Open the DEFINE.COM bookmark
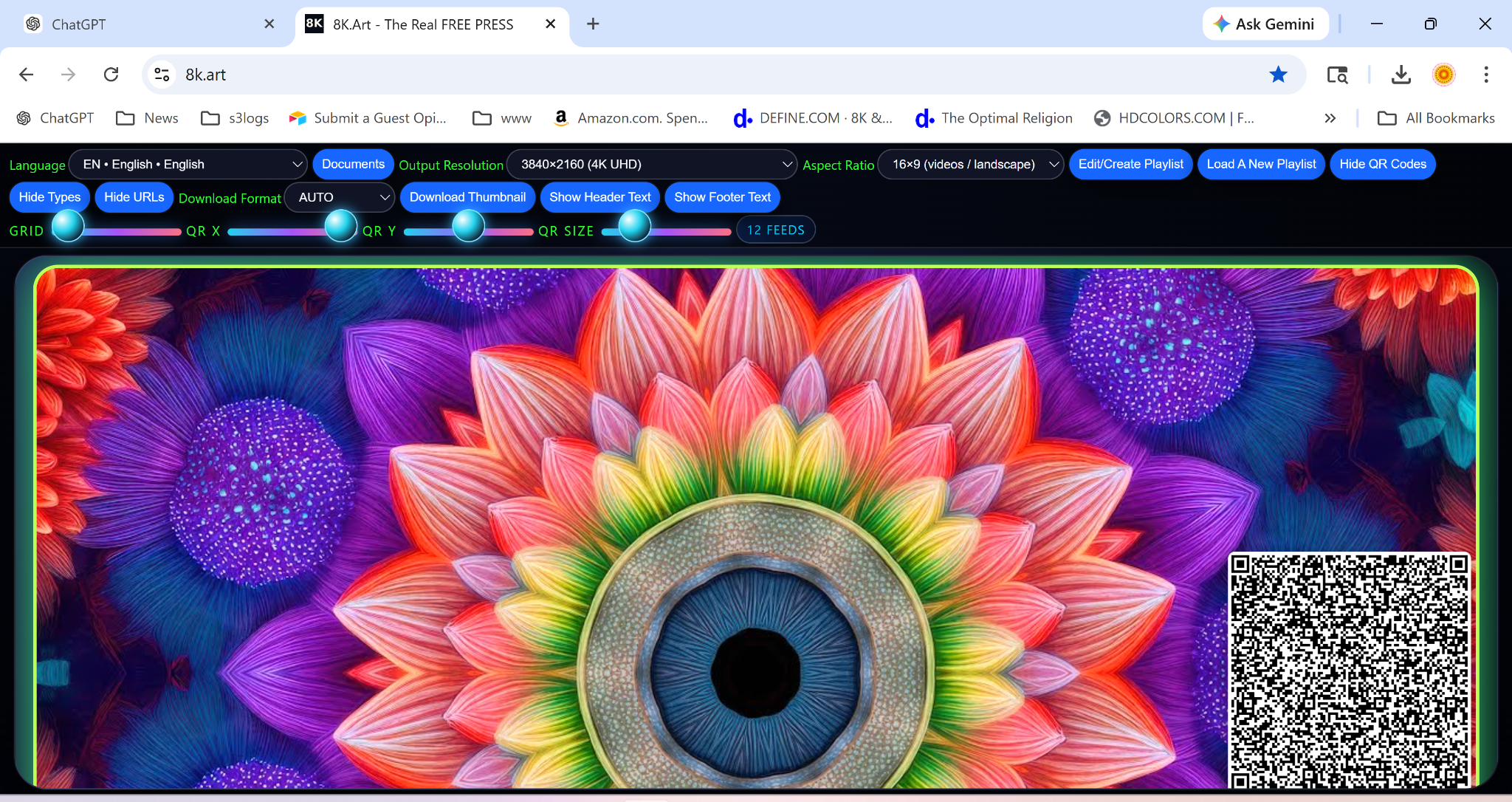This screenshot has height=802, width=1512. click(x=812, y=118)
